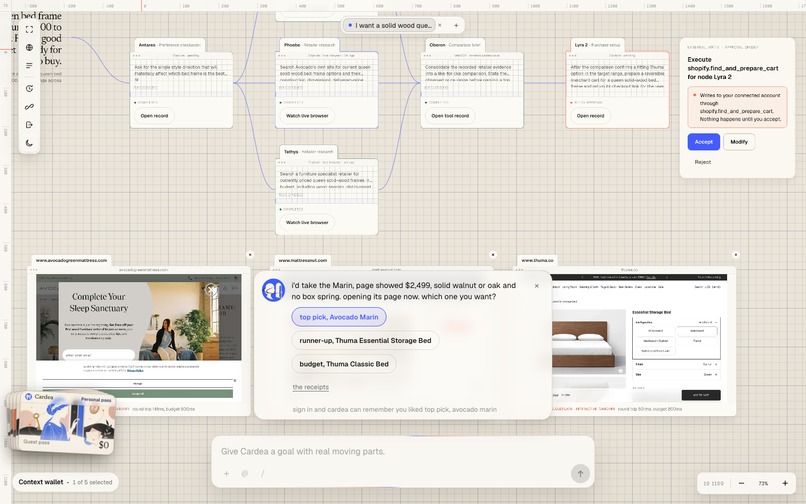This screenshot has width=806, height=504.
Task: Select the www.thuma.co tab label
Action: [538, 260]
